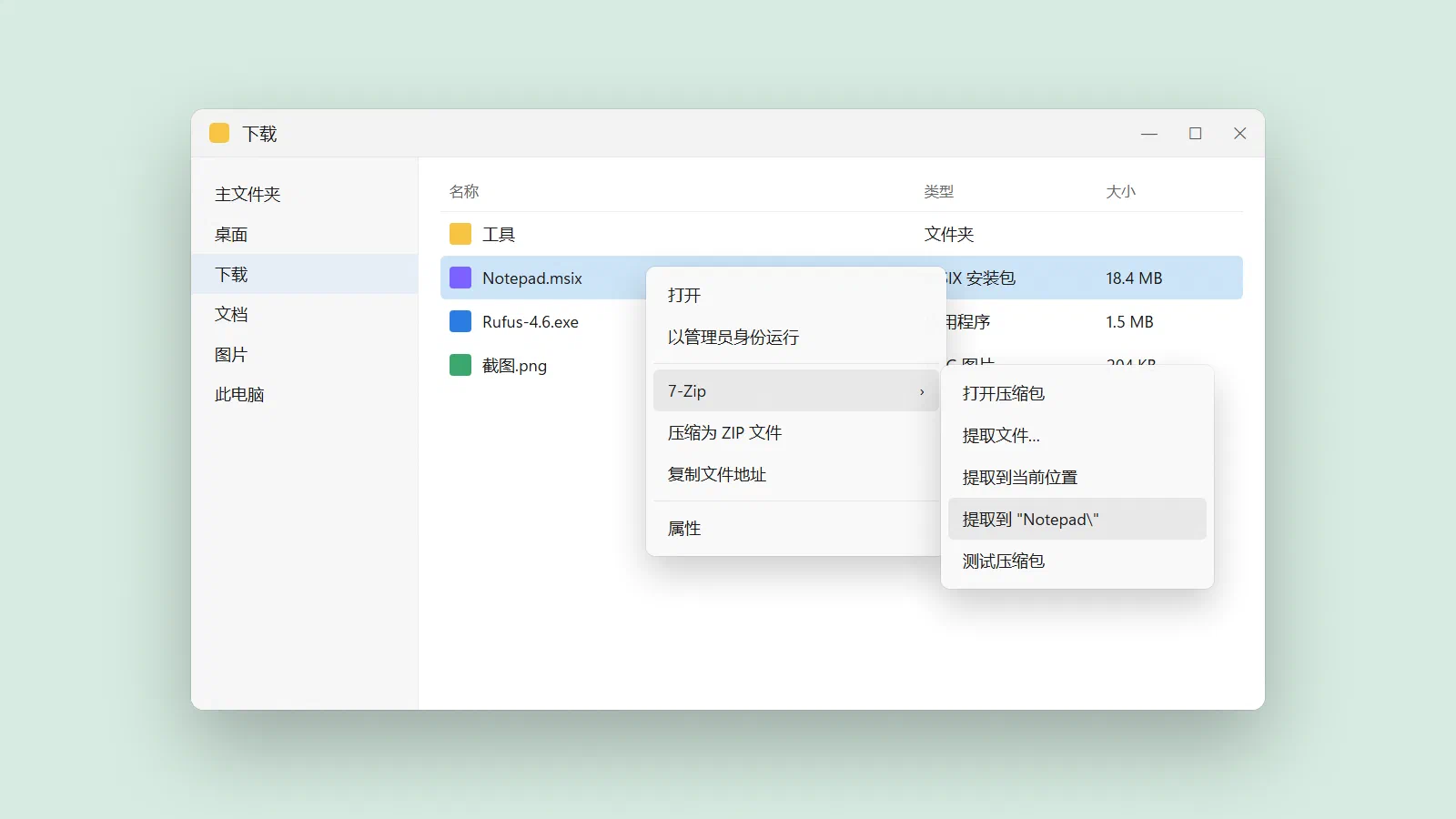Viewport: 1456px width, 819px height.
Task: Open 图片 in the sidebar
Action: click(304, 354)
